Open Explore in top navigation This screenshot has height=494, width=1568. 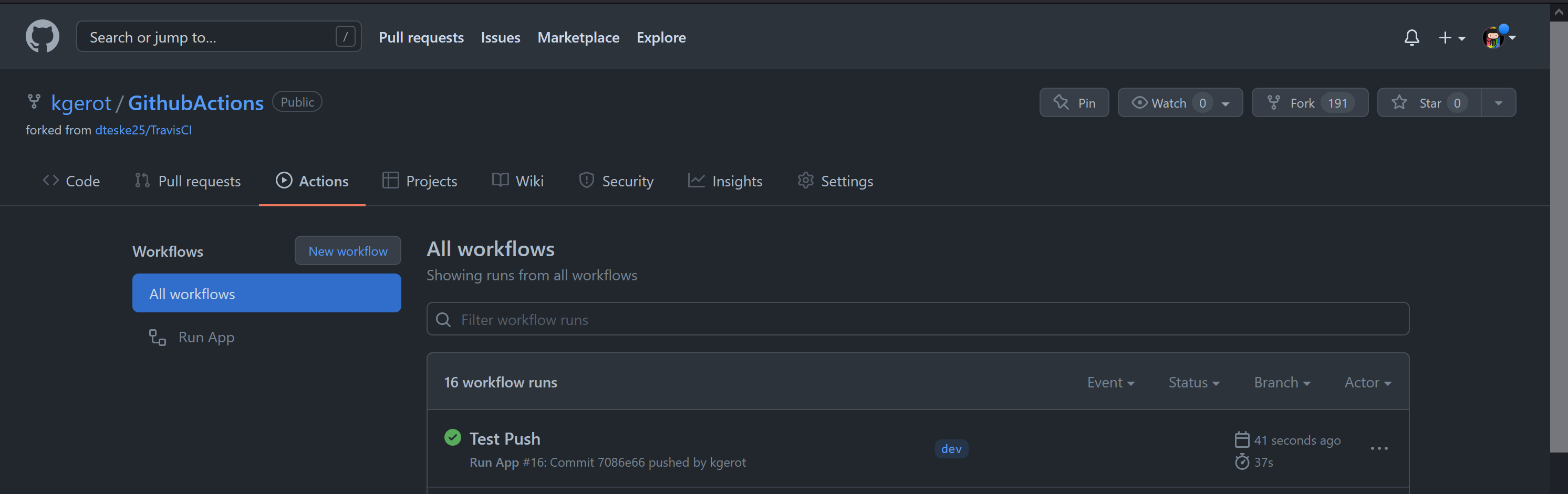click(x=661, y=37)
